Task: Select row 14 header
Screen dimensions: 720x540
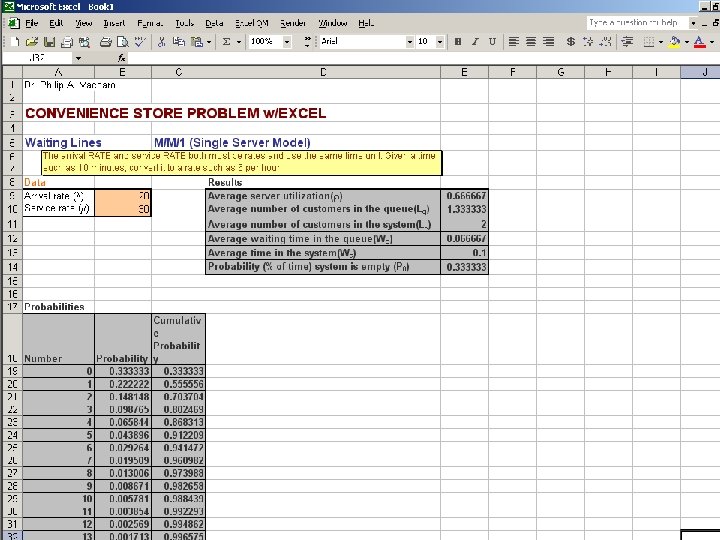Action: point(12,267)
